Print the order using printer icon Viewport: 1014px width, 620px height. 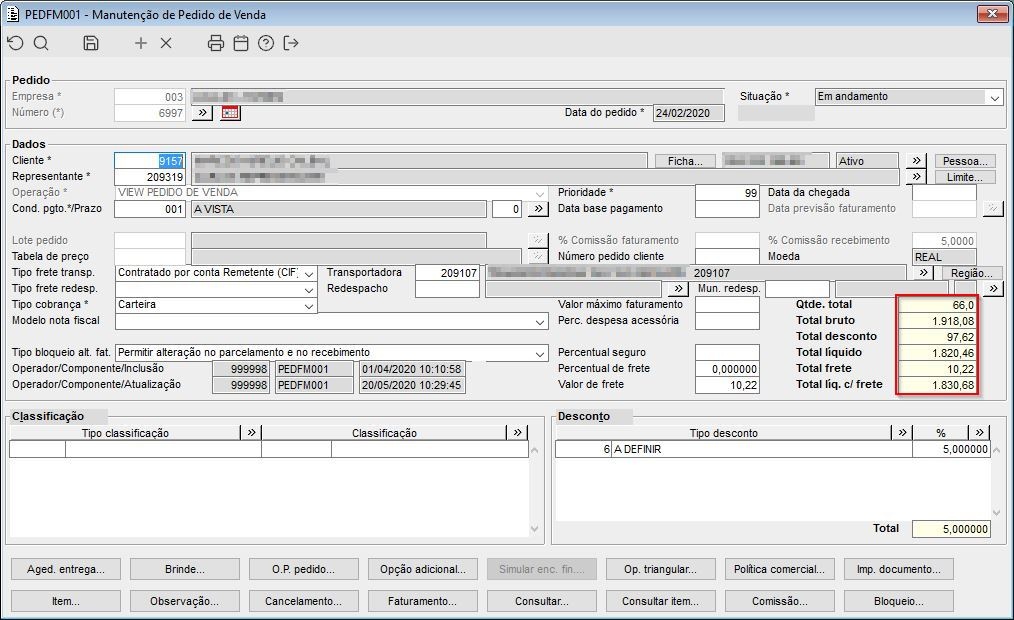(x=215, y=43)
